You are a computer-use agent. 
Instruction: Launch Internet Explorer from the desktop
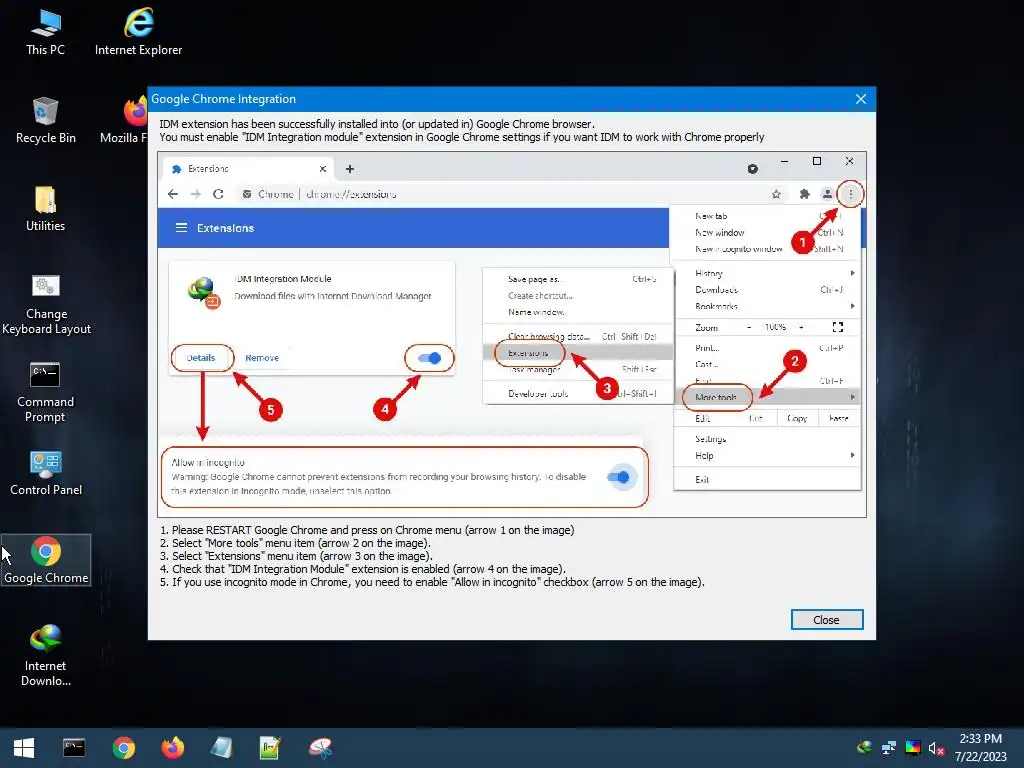138,33
